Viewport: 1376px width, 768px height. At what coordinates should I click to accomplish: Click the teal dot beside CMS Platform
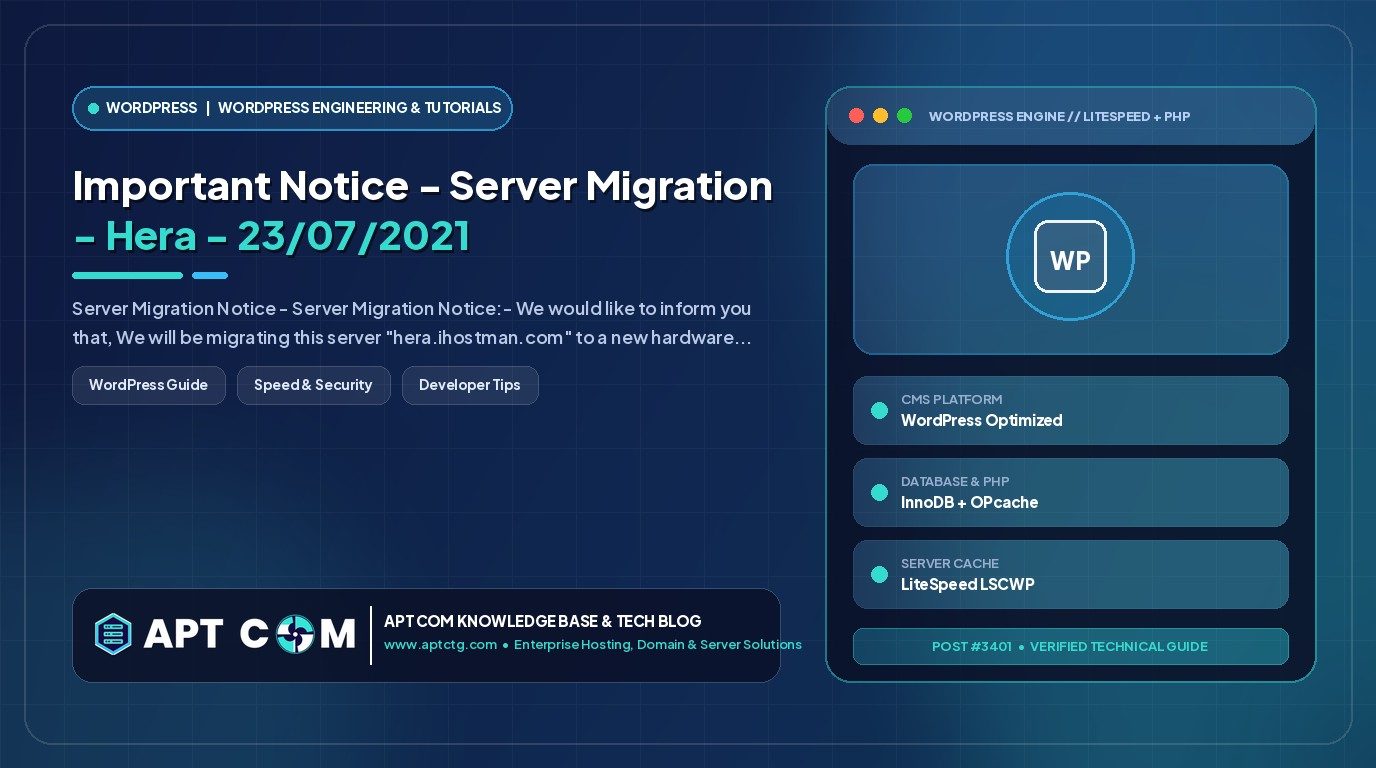coord(879,410)
